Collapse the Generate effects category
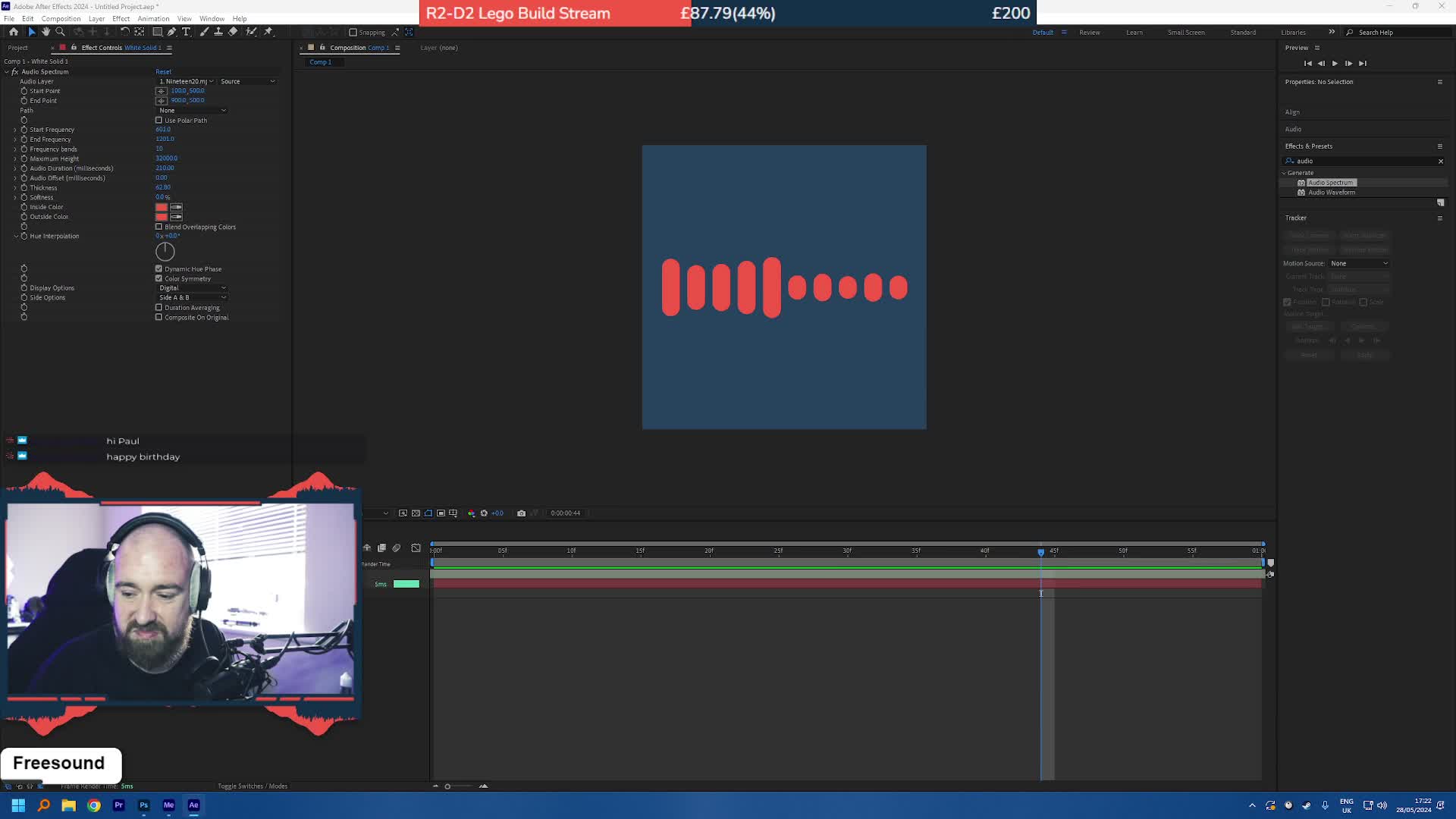The height and width of the screenshot is (819, 1456). tap(1284, 173)
